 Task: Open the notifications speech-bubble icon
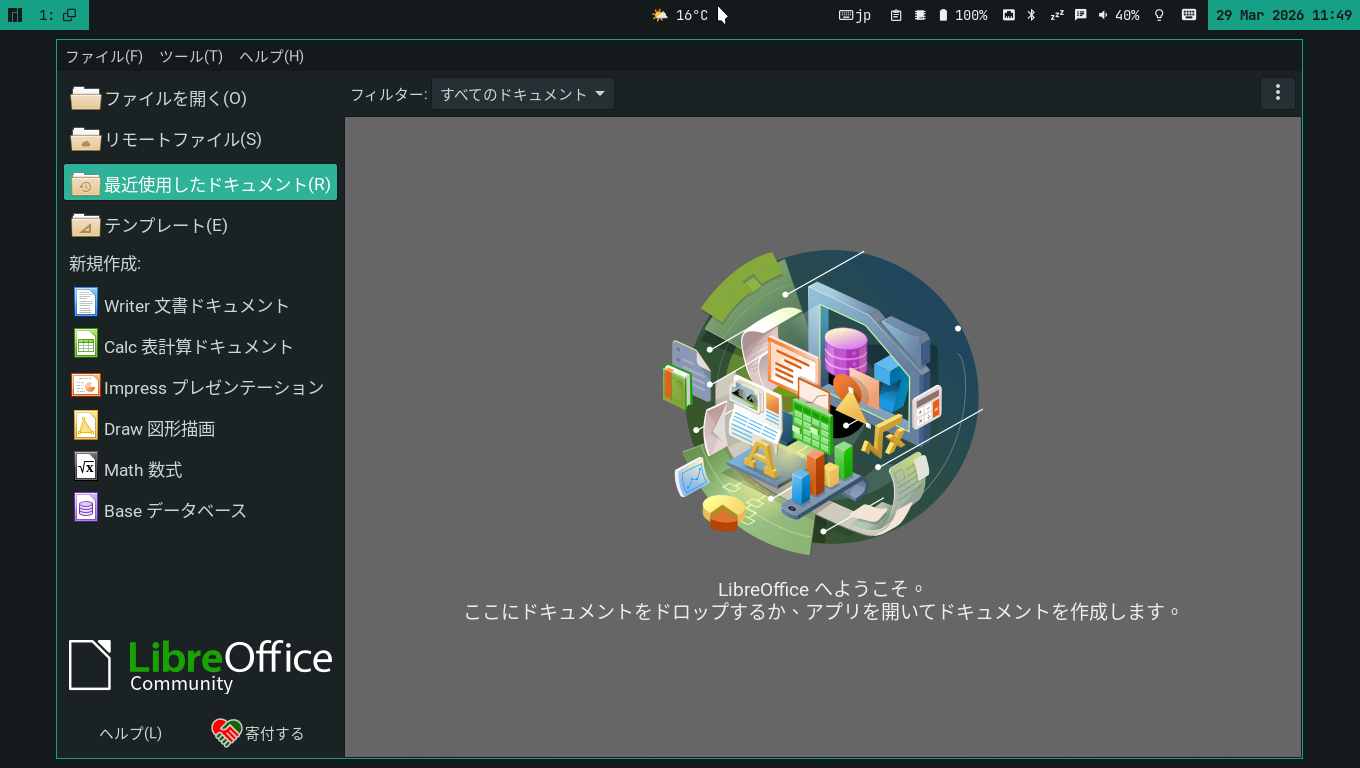[1081, 15]
